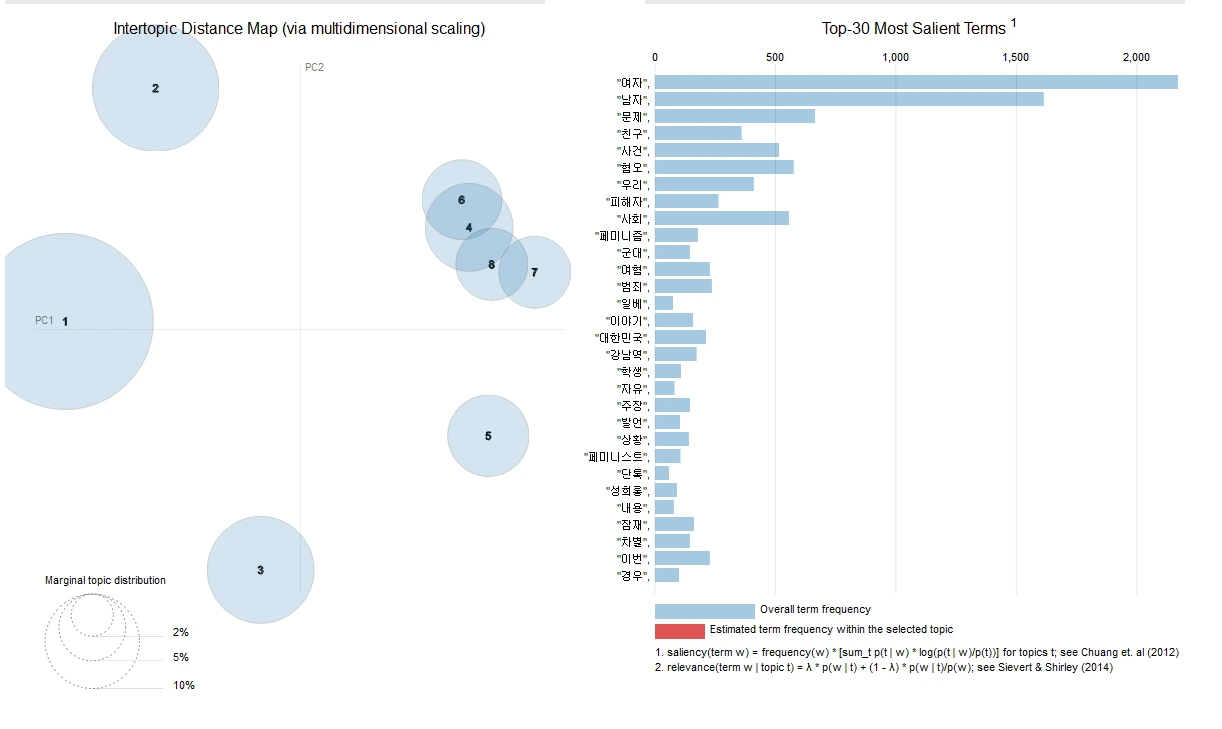
Task: Click the bar for term "남자"
Action: coord(849,99)
